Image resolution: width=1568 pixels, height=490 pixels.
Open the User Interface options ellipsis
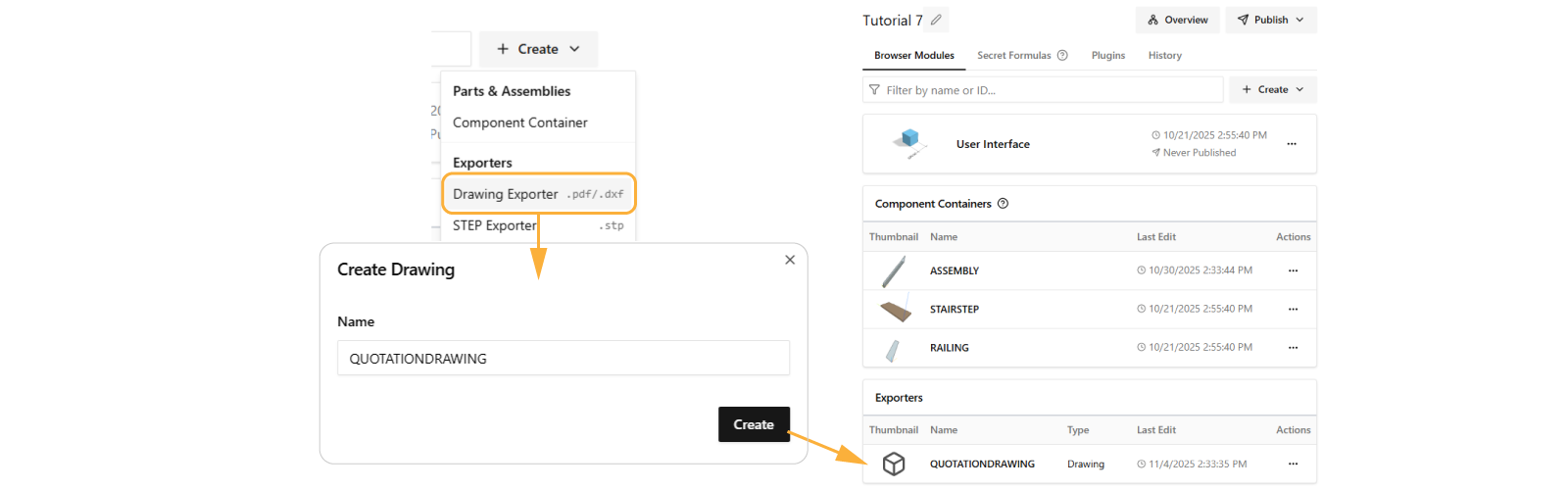point(1292,144)
